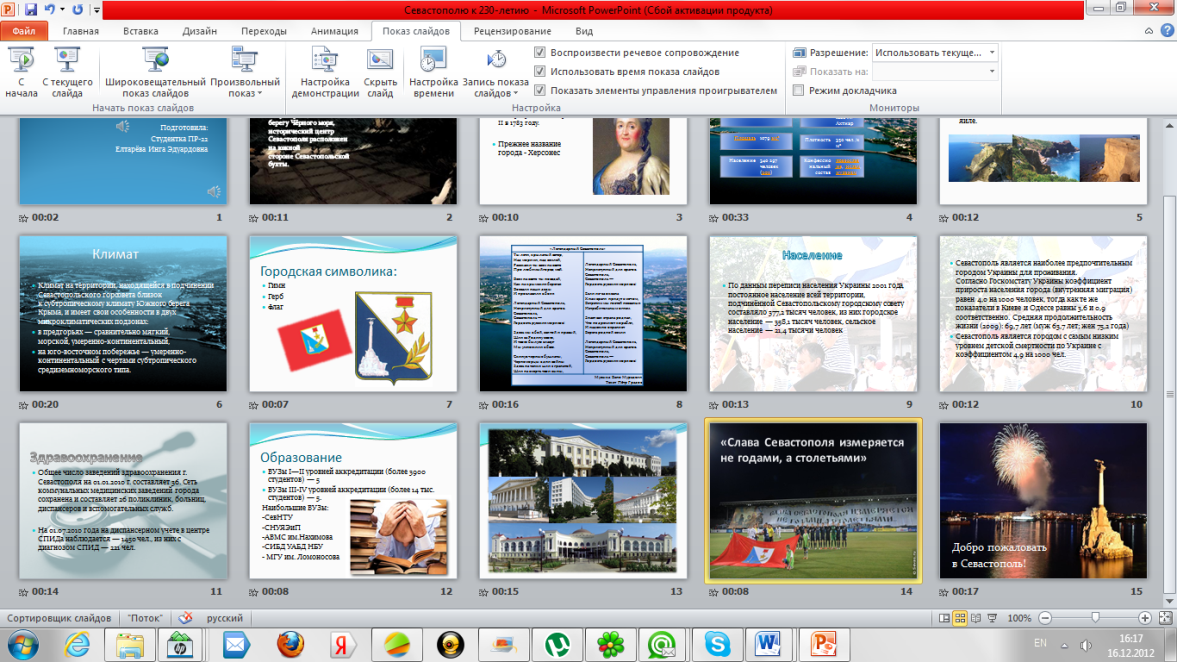Click volume speaker icon in system tray

1085,645
